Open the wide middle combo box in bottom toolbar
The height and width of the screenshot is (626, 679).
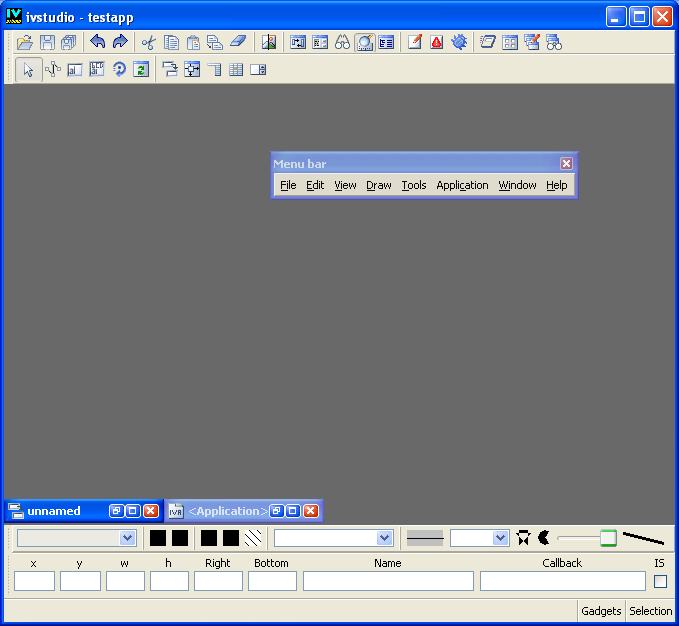click(334, 538)
